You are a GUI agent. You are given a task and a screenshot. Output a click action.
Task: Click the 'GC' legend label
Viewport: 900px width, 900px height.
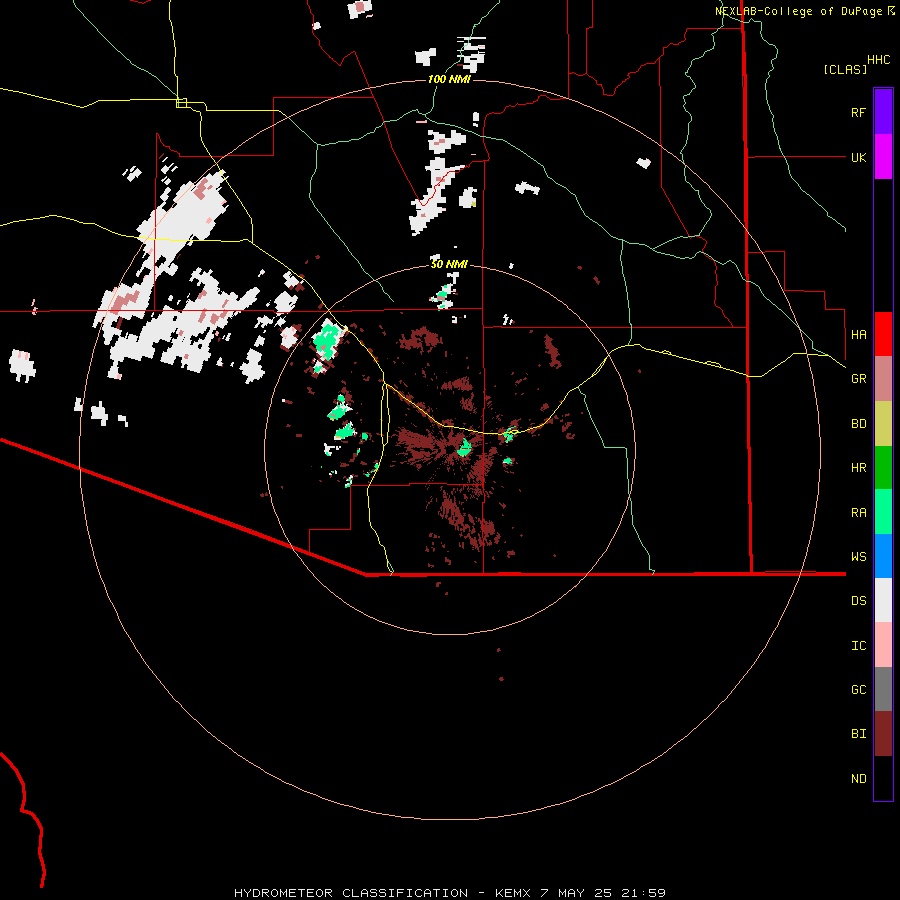pyautogui.click(x=858, y=690)
